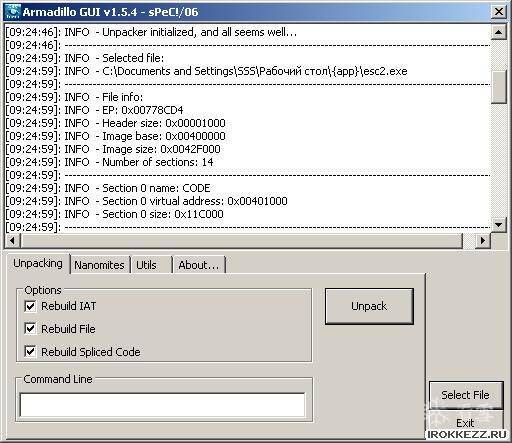Screen dimensions: 512x443
Task: Click the 'File info:' log line
Action: point(74,97)
